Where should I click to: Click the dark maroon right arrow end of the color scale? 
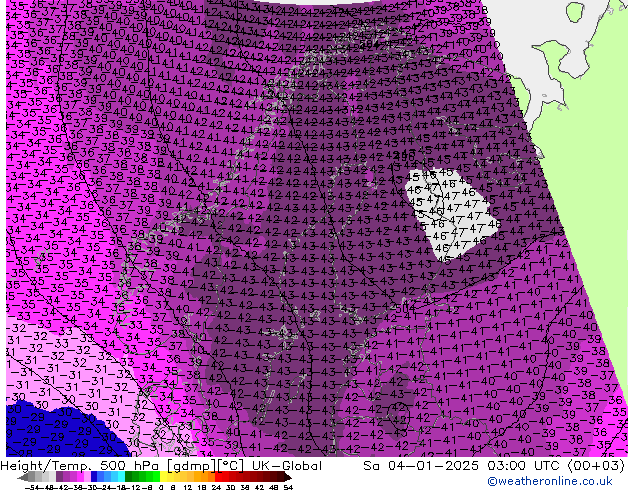tap(287, 477)
